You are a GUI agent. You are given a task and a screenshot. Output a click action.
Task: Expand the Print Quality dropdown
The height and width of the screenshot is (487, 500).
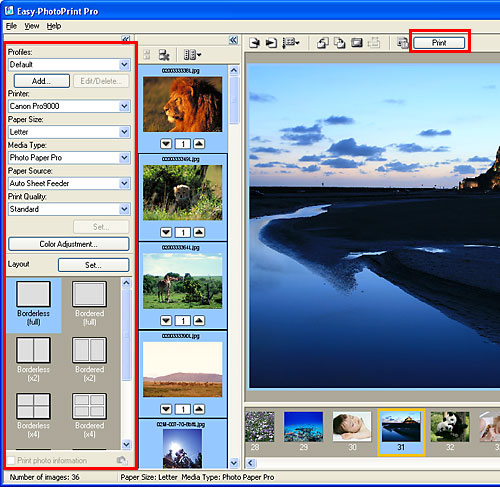click(124, 209)
